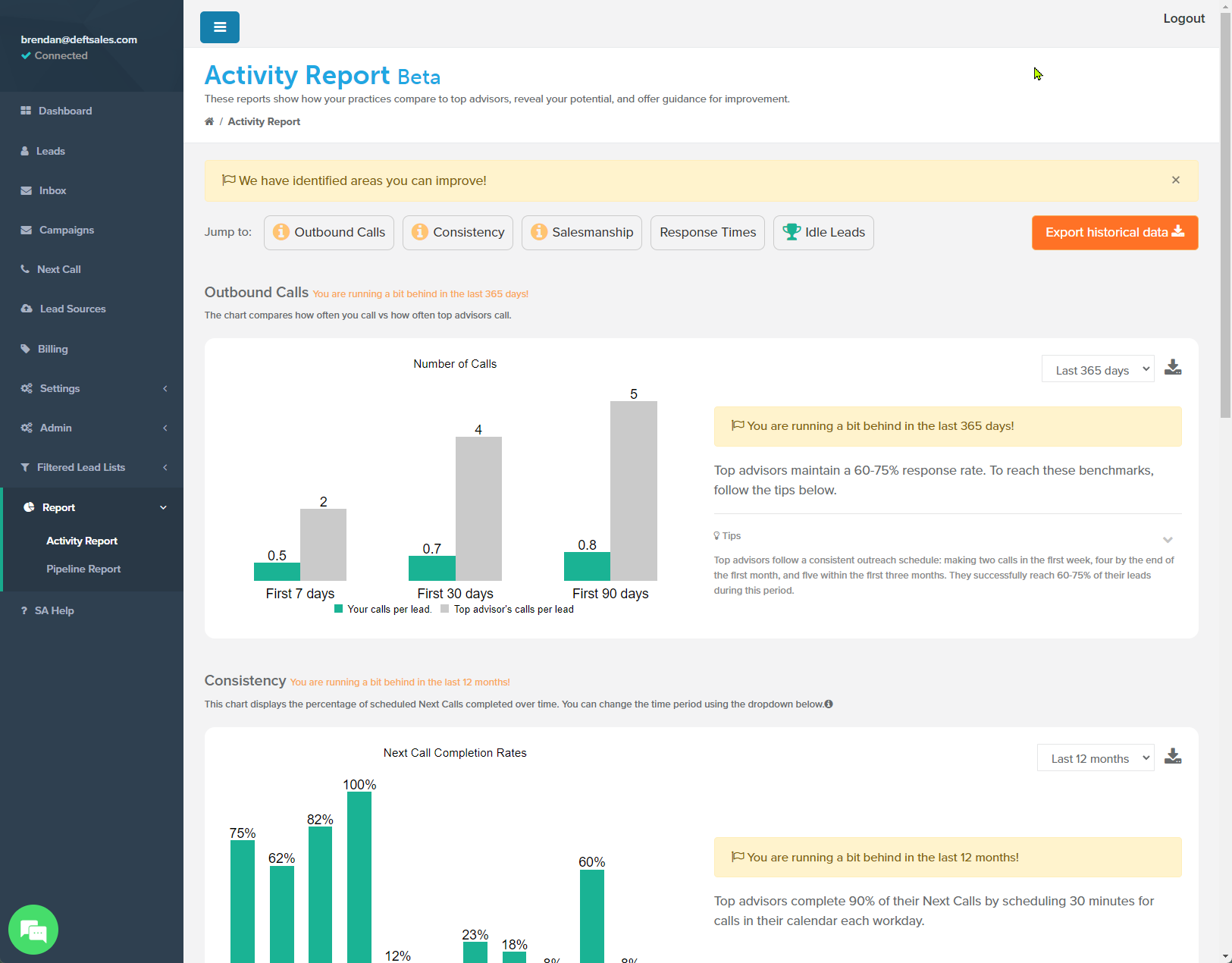1232x963 pixels.
Task: Click the Billing tag icon
Action: point(25,349)
